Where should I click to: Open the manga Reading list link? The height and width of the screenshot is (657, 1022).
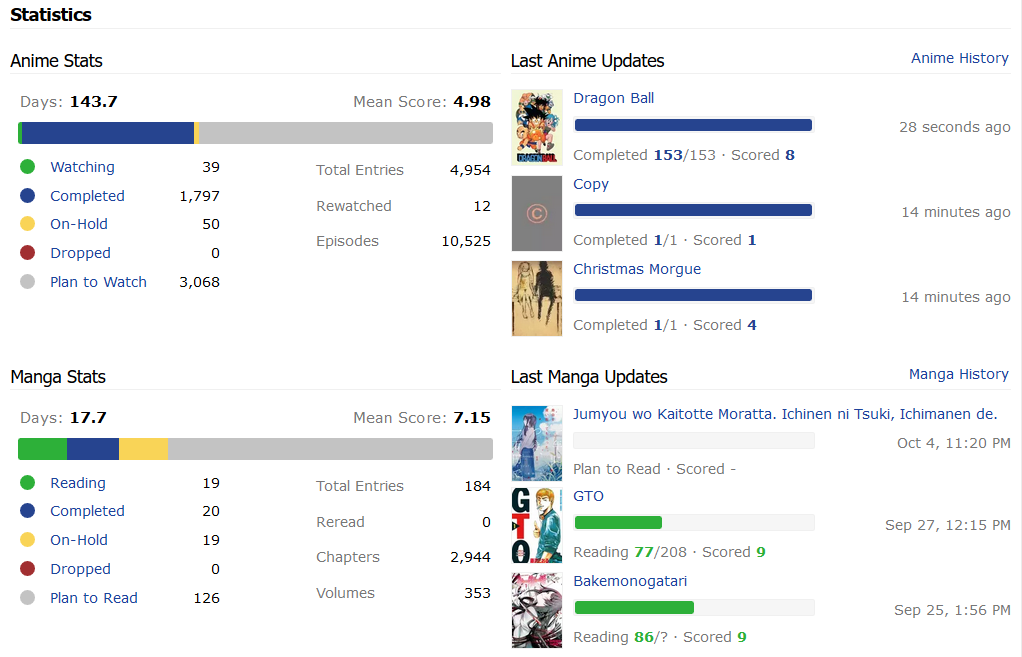point(78,483)
